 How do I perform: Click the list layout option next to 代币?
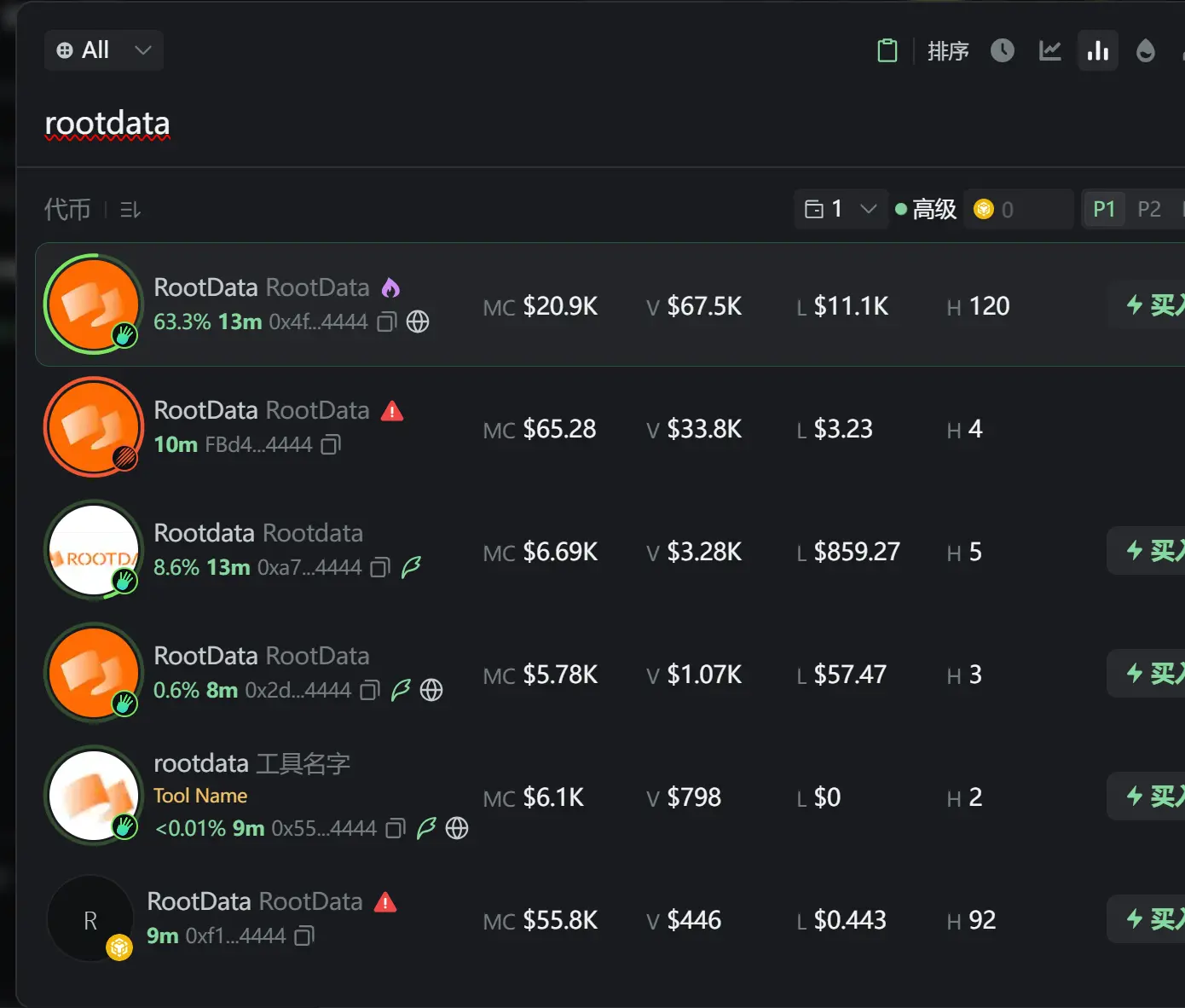[x=129, y=209]
